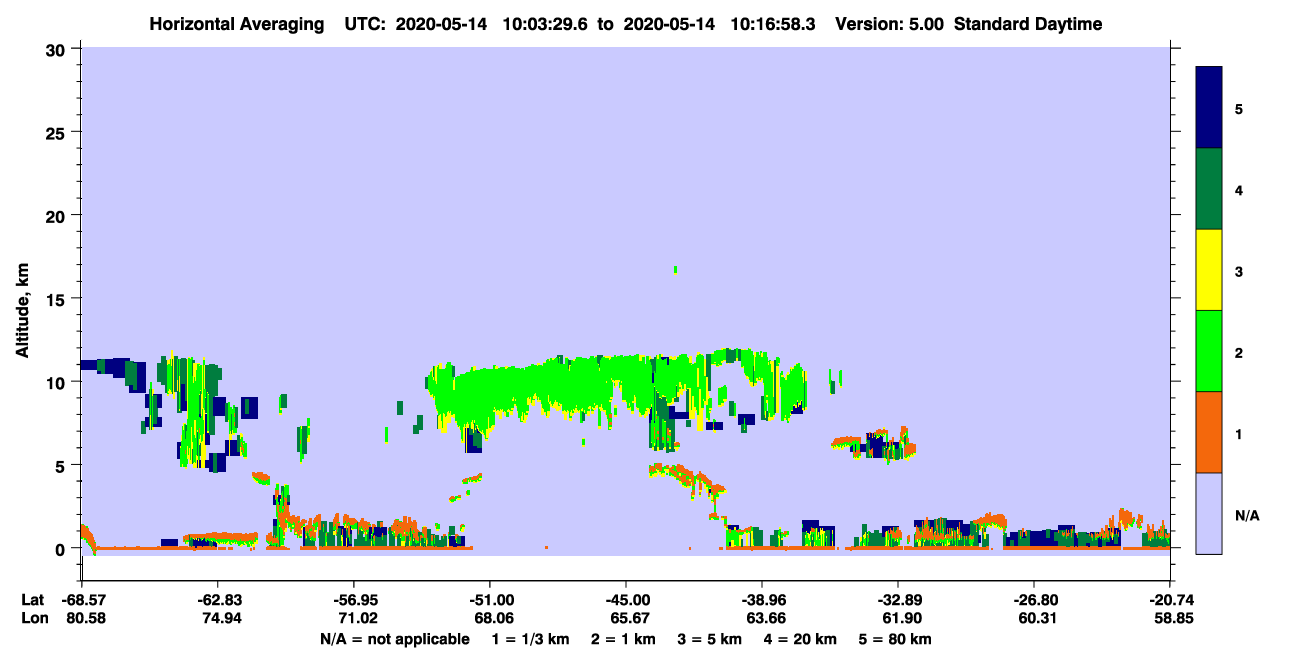
Task: Click the y-axis tick label 25
Action: 58,133
